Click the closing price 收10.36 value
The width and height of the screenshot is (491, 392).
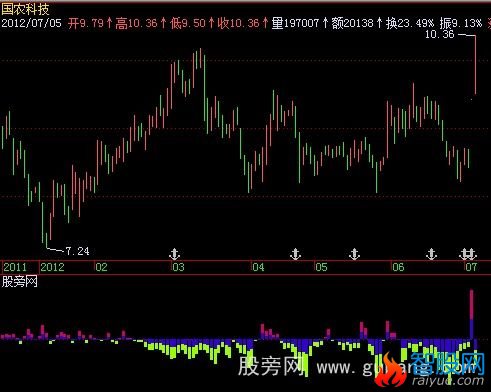point(238,23)
